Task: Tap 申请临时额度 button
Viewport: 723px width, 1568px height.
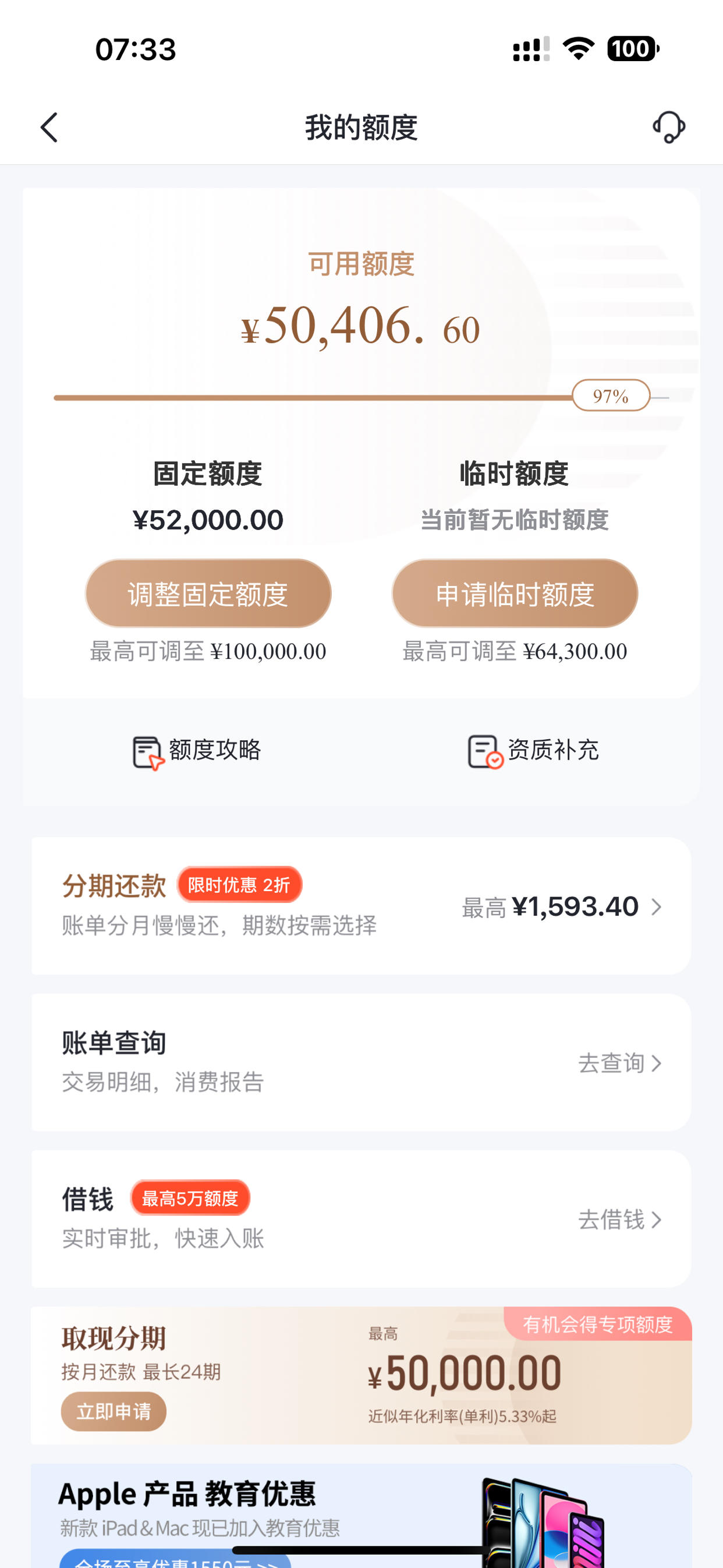Action: tap(515, 594)
